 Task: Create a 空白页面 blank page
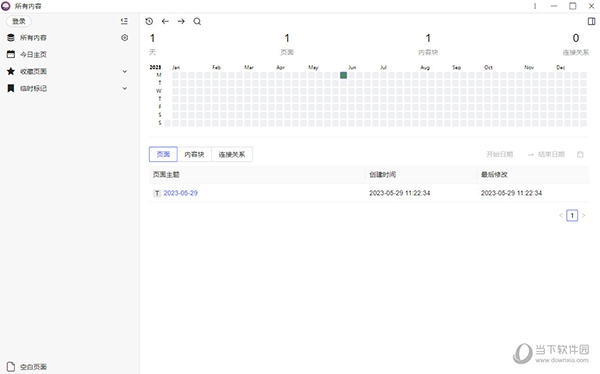(33, 367)
